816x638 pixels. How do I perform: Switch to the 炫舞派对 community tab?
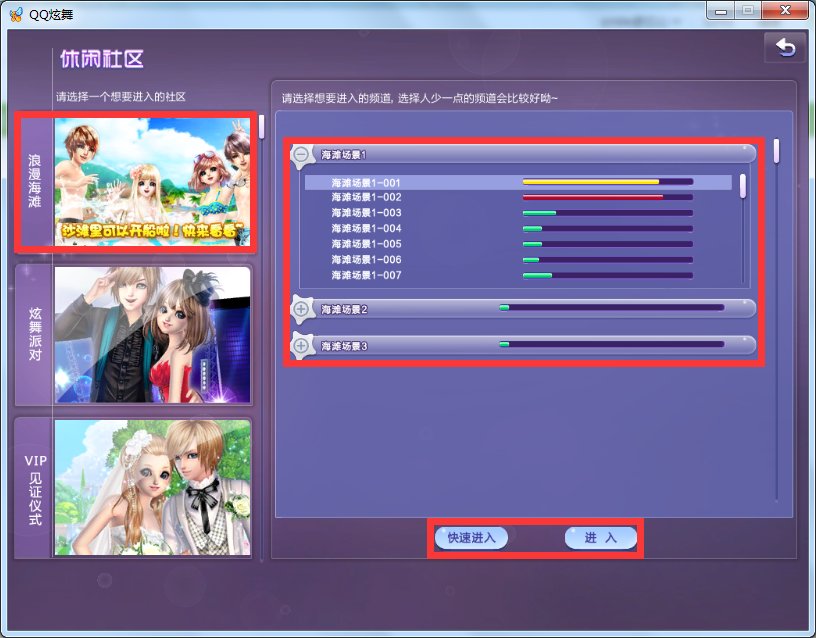click(33, 331)
